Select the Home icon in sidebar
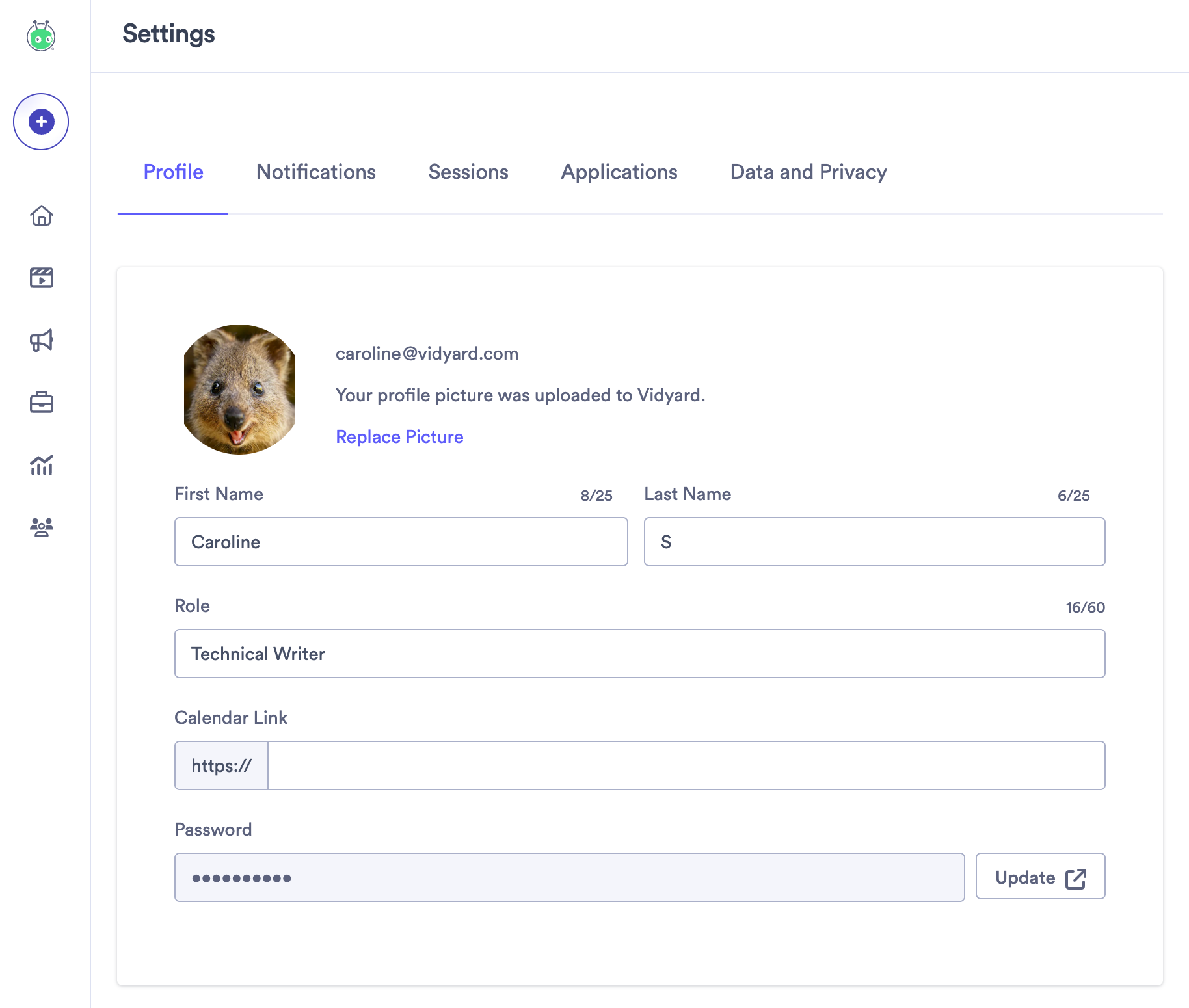 (x=41, y=216)
